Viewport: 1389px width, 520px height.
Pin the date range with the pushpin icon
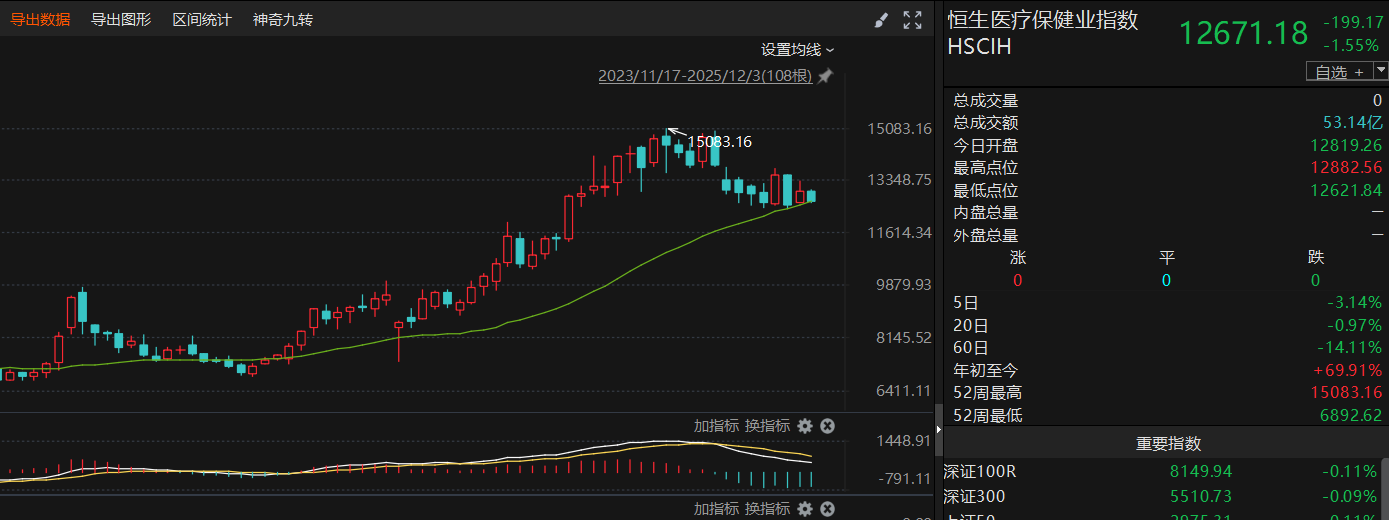coord(825,76)
